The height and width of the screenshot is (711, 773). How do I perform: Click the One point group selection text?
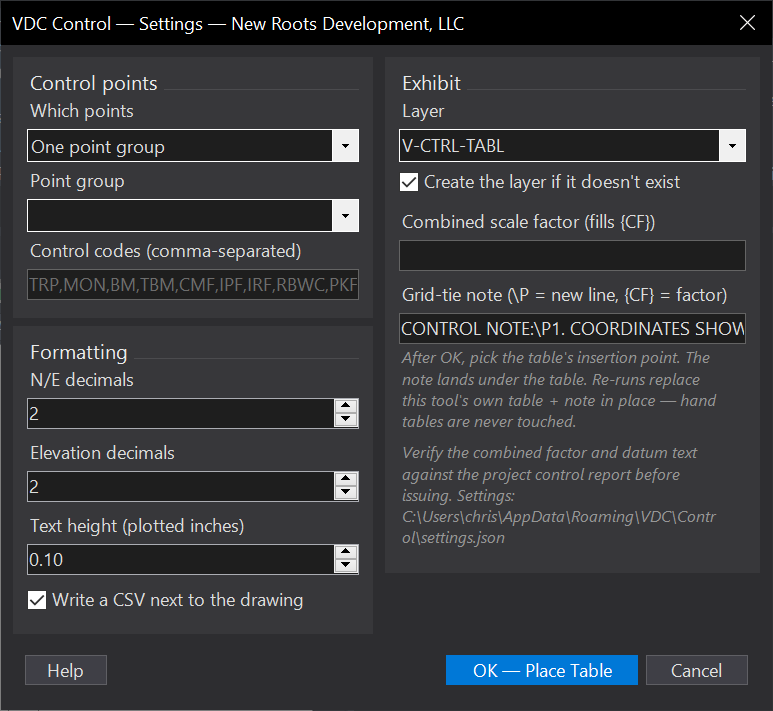[98, 146]
